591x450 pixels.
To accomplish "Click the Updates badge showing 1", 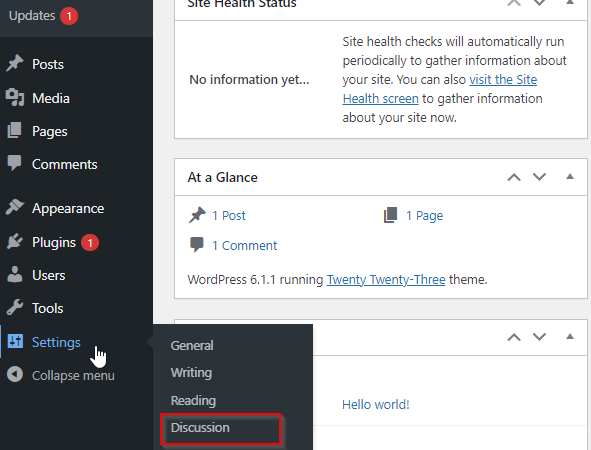I will [x=69, y=16].
